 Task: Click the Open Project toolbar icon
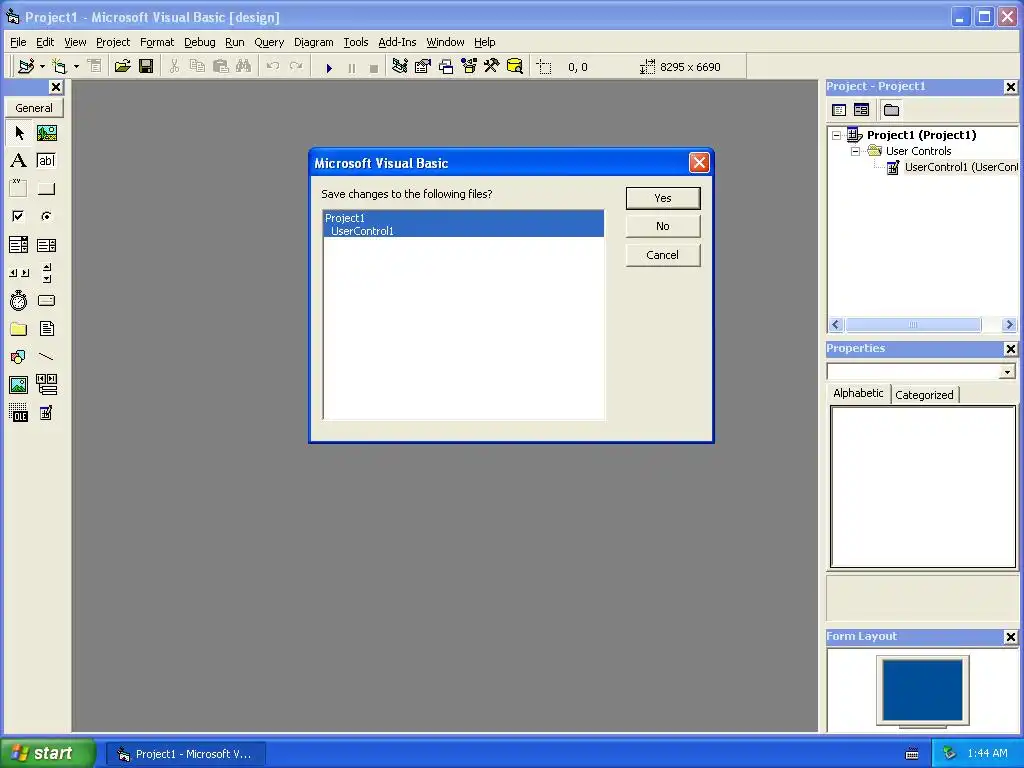(122, 66)
